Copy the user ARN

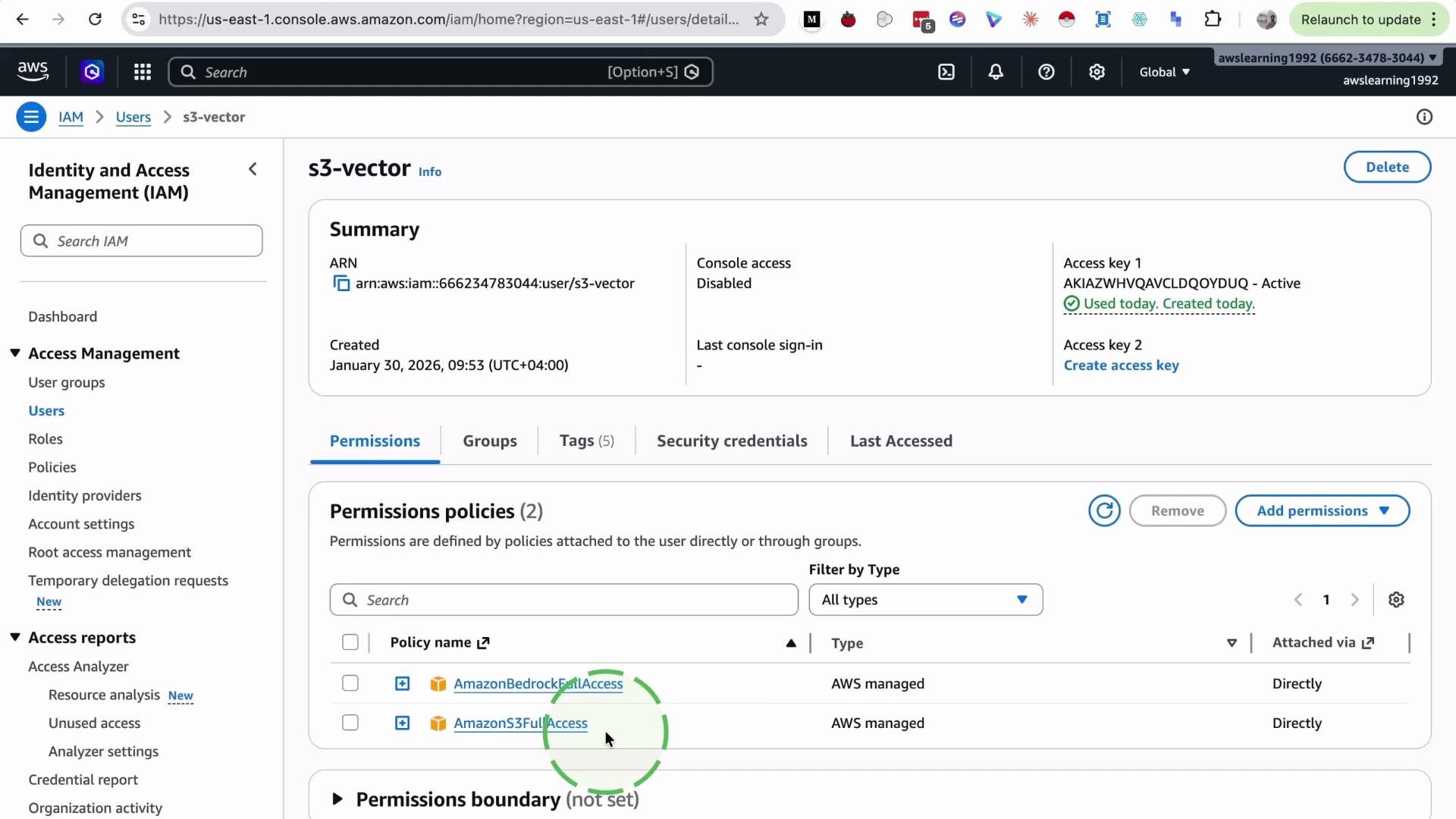click(341, 284)
